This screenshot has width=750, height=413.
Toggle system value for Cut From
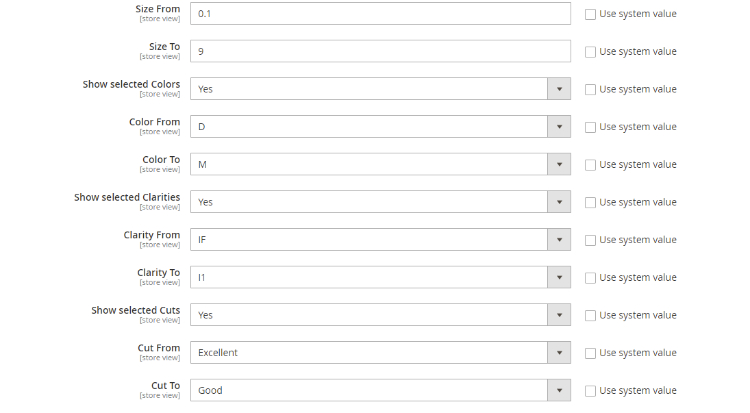point(590,353)
